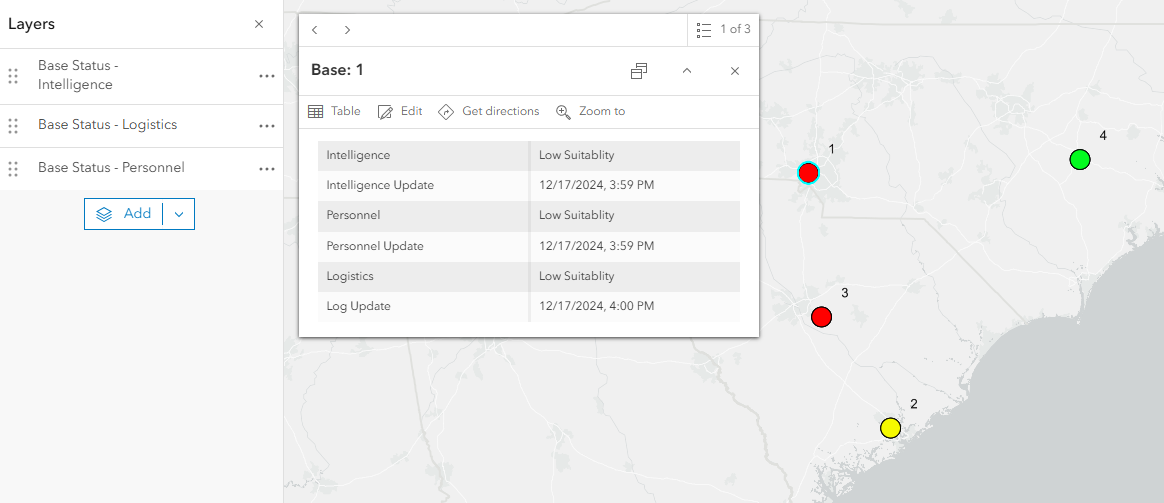Go to previous feature in popup

[315, 30]
